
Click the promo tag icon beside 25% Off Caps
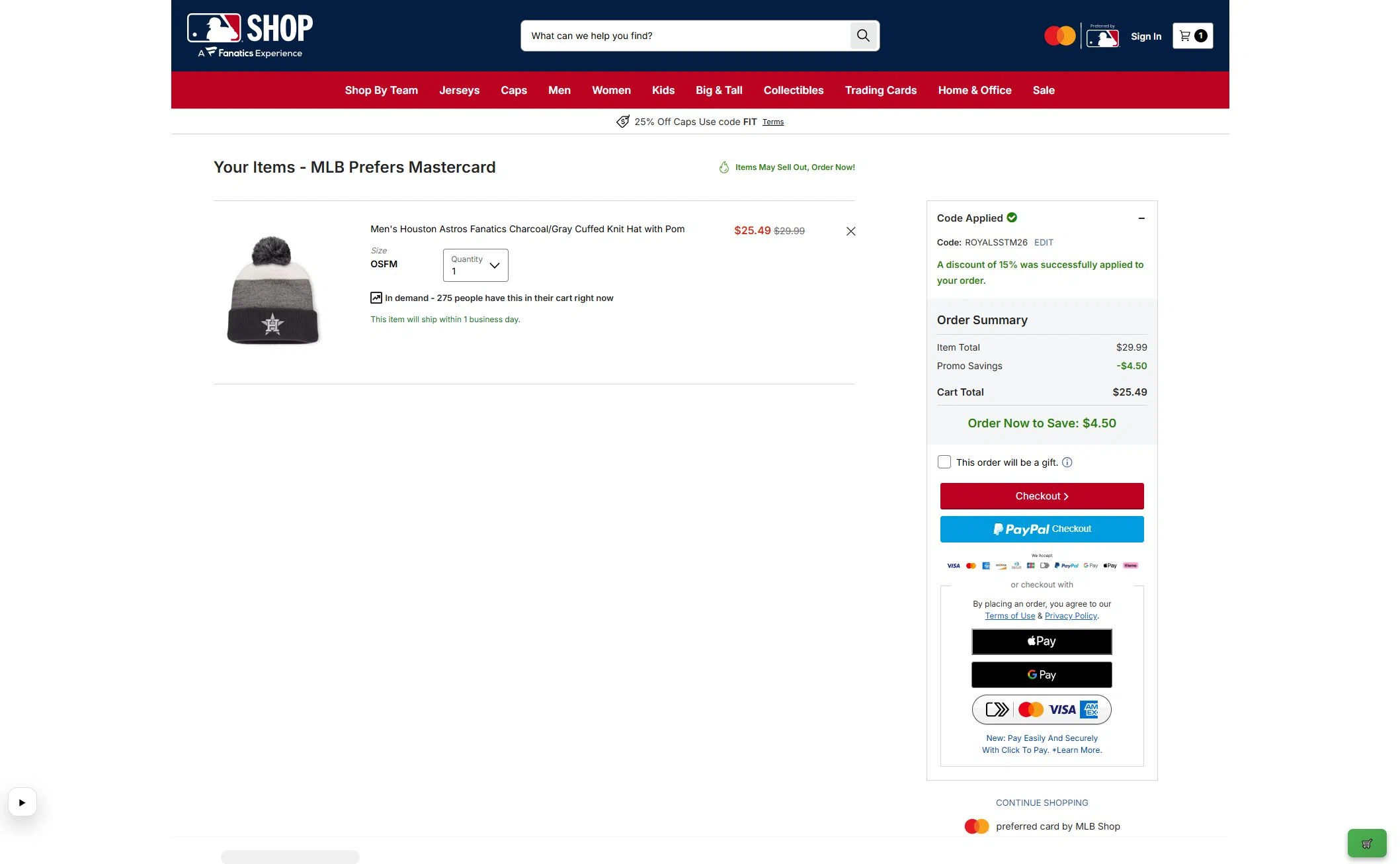coord(622,122)
